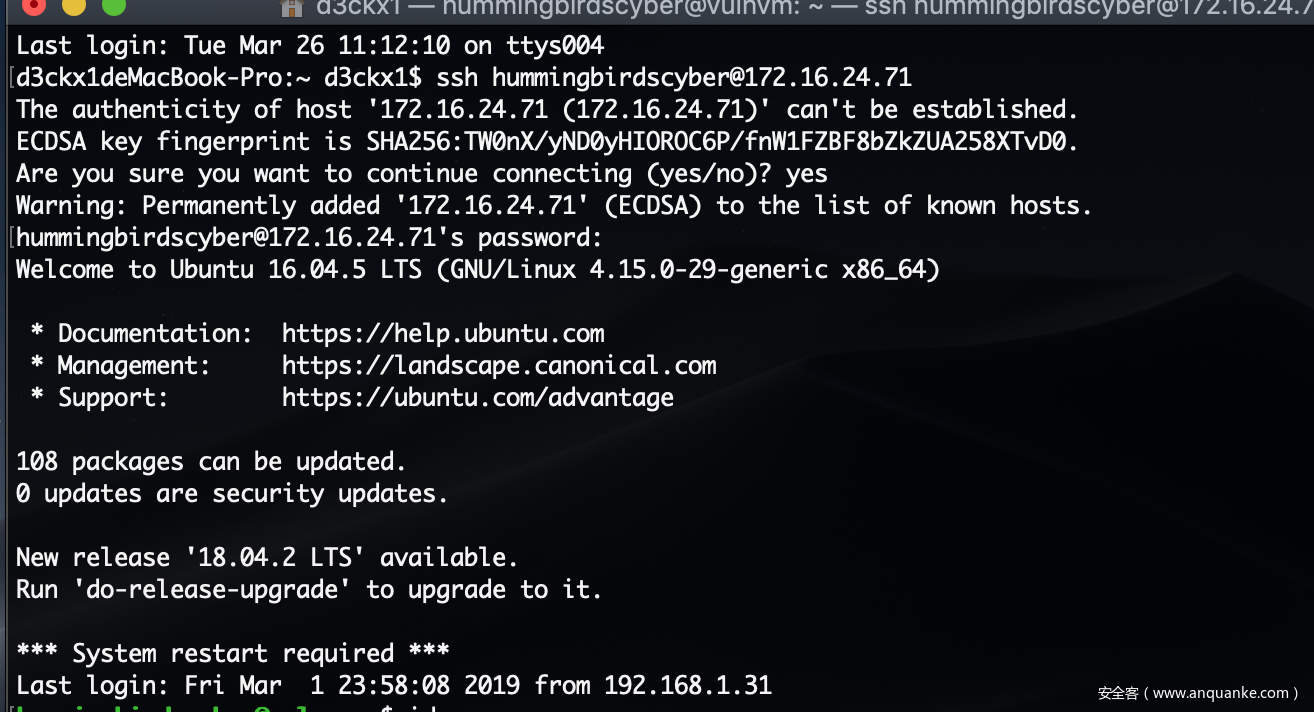Click the typed 'yes' answer text
The height and width of the screenshot is (712, 1314).
pyautogui.click(x=806, y=173)
